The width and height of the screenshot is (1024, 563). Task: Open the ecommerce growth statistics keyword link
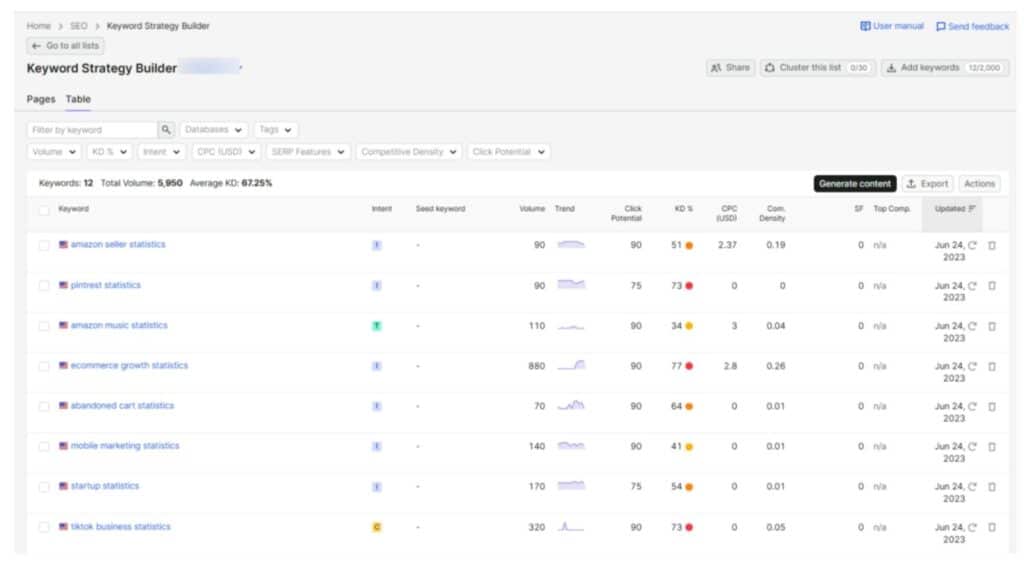[129, 366]
